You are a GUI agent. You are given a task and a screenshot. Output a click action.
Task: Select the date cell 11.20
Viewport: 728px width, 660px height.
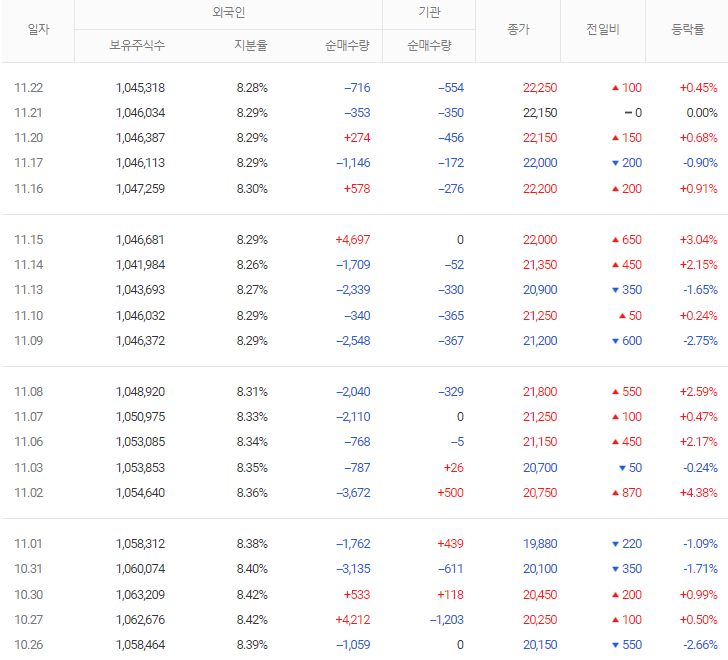click(x=29, y=138)
